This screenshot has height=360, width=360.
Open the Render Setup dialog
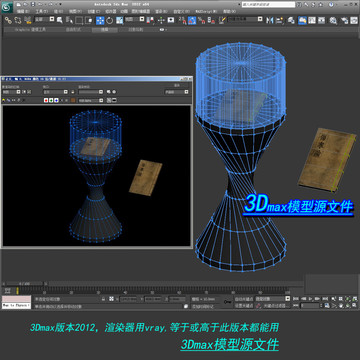tap(344, 20)
